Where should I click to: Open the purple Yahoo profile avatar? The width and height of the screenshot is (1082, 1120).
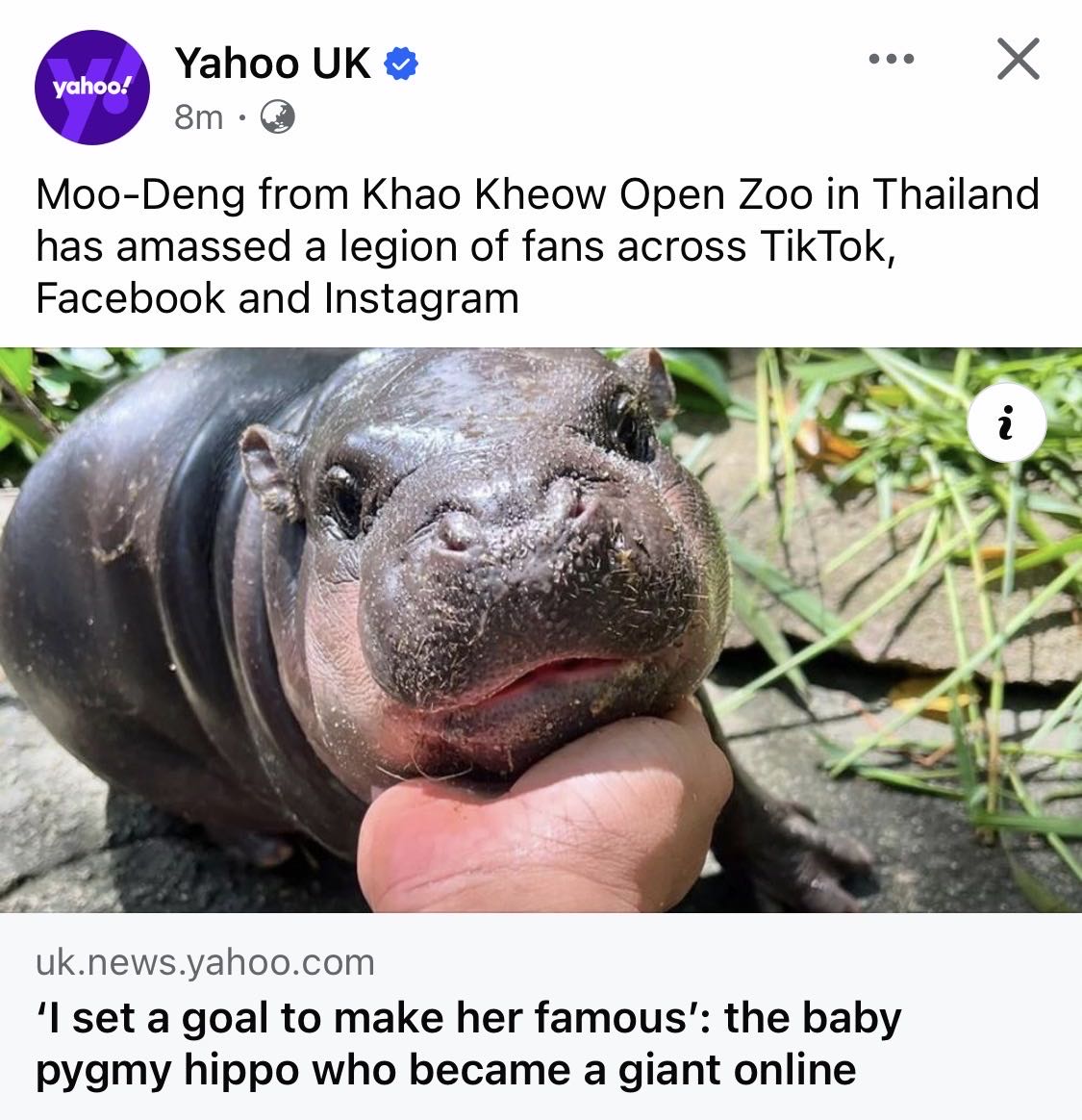(x=92, y=88)
